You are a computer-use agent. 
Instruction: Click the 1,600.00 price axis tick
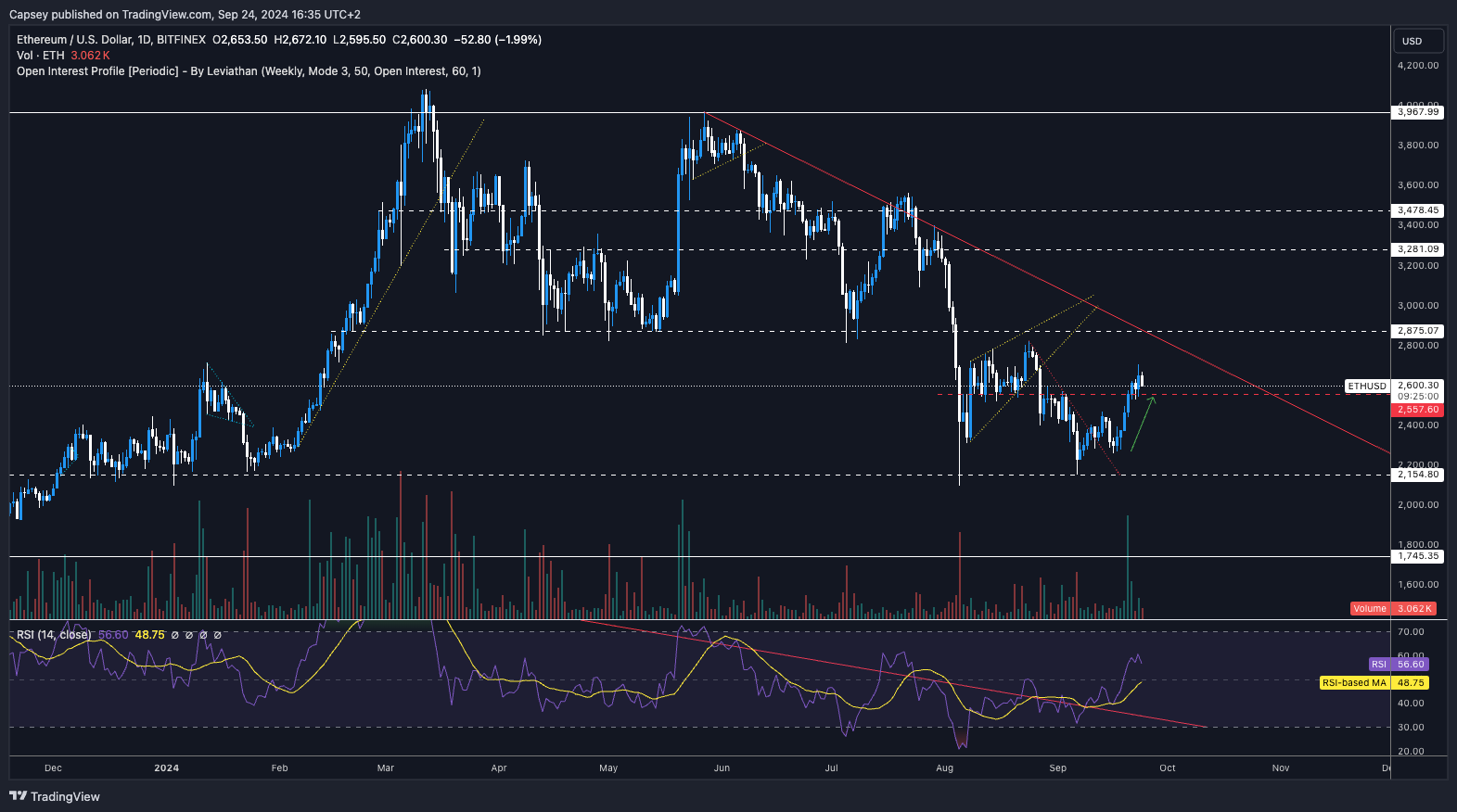tap(1418, 585)
